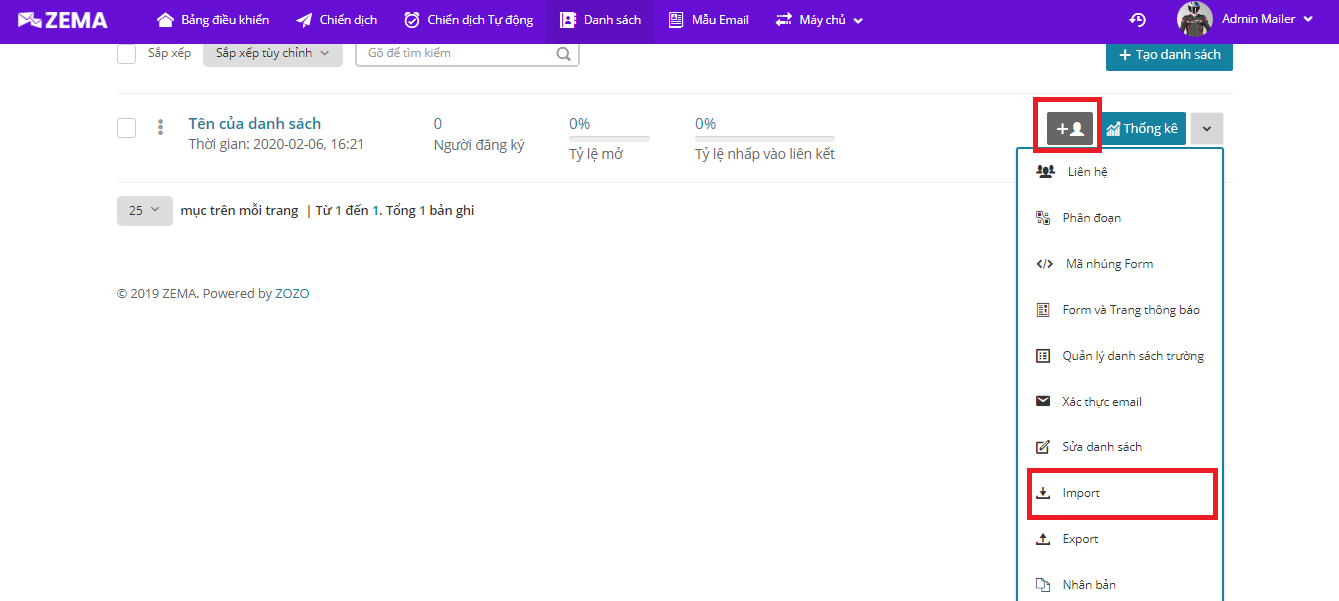Open the 25 items-per-page dropdown
Viewport: 1339px width, 601px height.
[x=145, y=211]
